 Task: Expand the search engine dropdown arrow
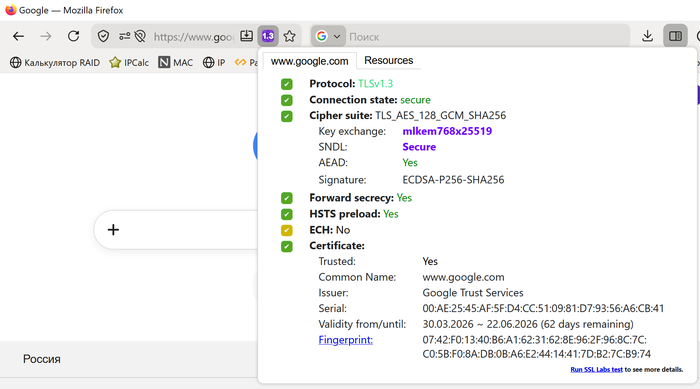337,37
